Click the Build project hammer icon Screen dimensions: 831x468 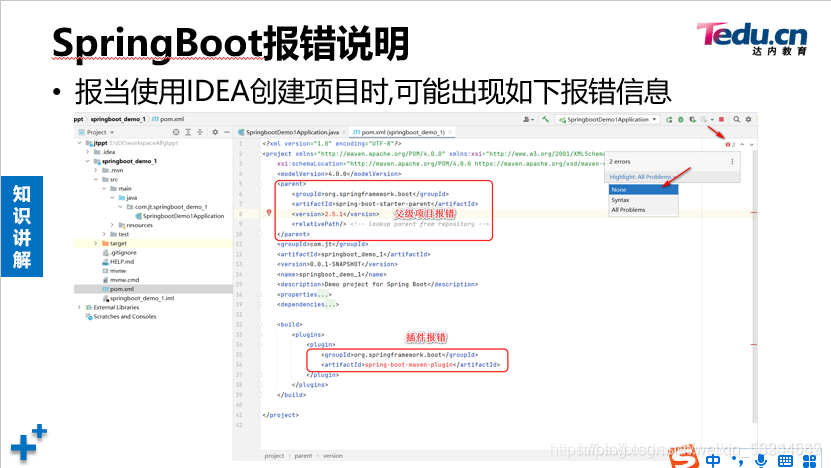click(x=545, y=120)
